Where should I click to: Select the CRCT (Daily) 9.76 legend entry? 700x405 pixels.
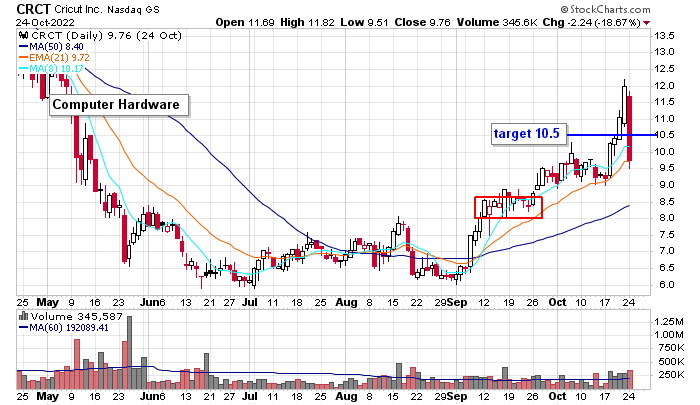click(106, 36)
